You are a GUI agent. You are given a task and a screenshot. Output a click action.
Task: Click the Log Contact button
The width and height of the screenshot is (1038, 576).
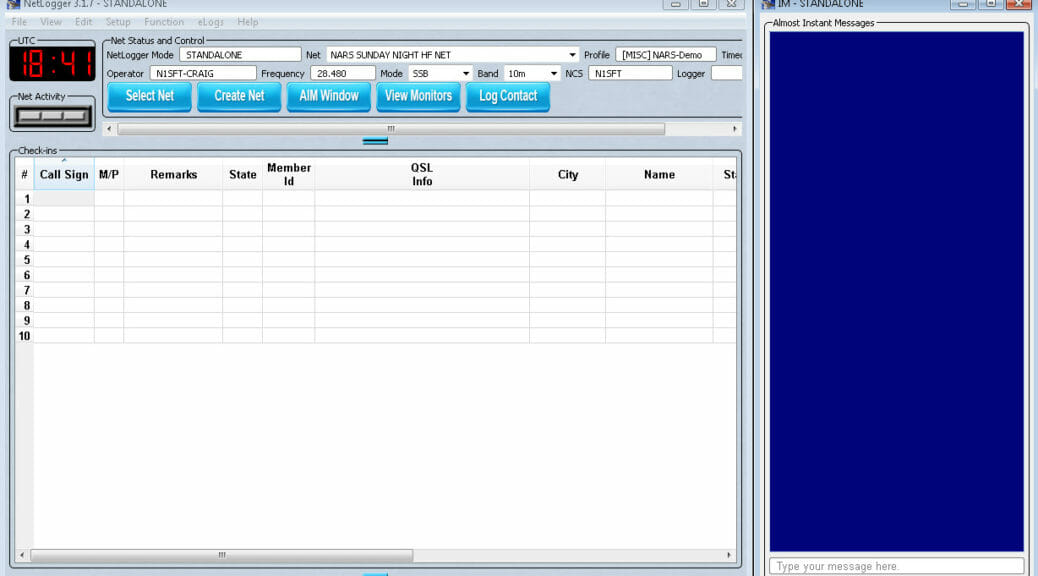point(508,97)
